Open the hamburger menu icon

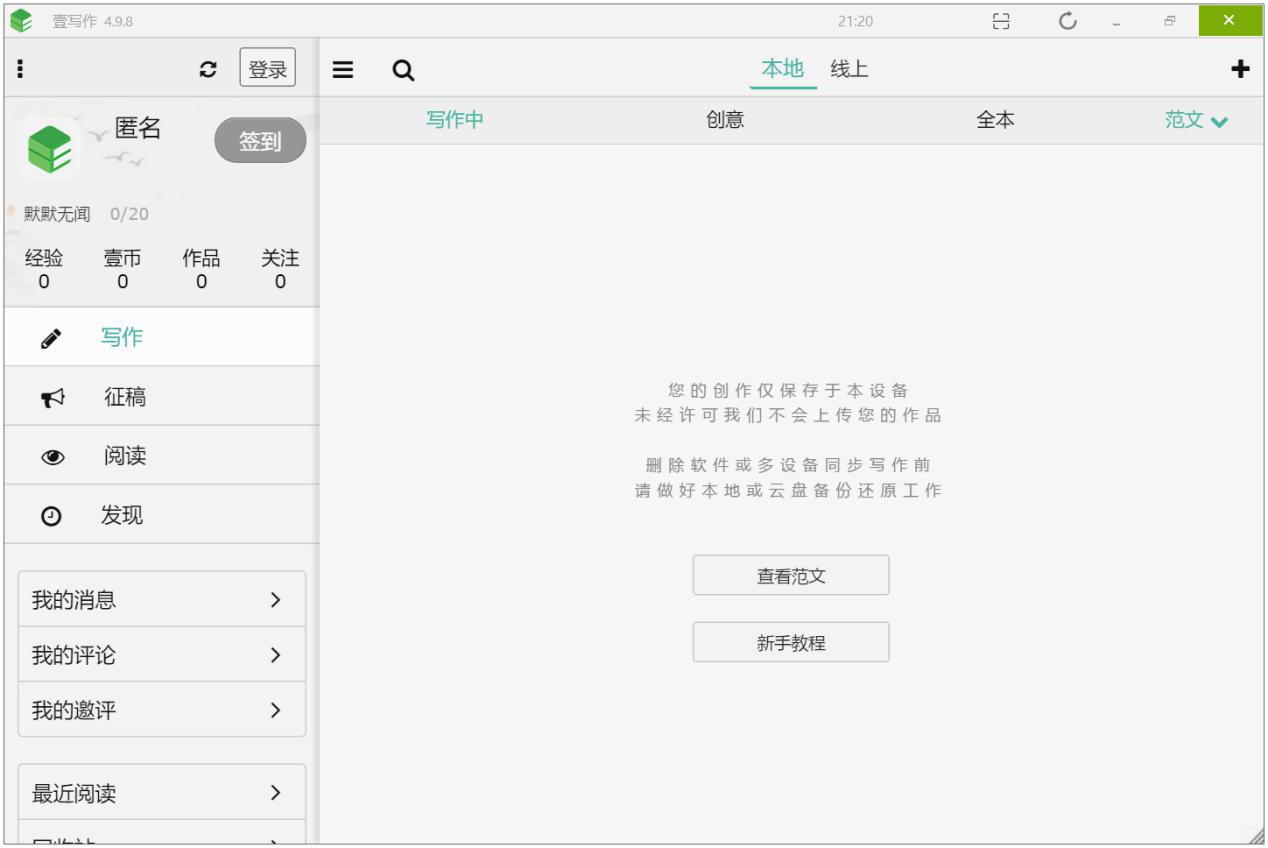[x=343, y=70]
